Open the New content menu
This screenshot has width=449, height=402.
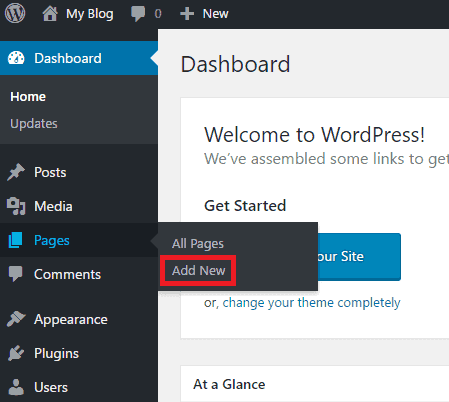click(x=215, y=14)
